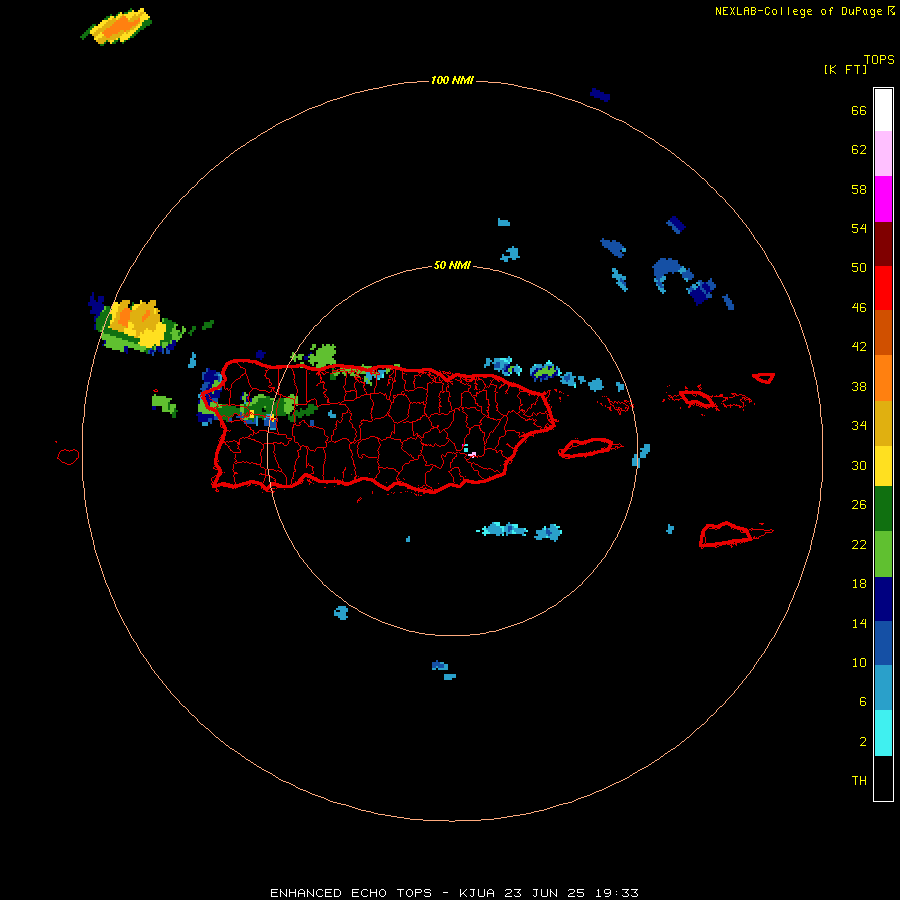Click the legend value 10
The height and width of the screenshot is (900, 900).
[x=859, y=662]
